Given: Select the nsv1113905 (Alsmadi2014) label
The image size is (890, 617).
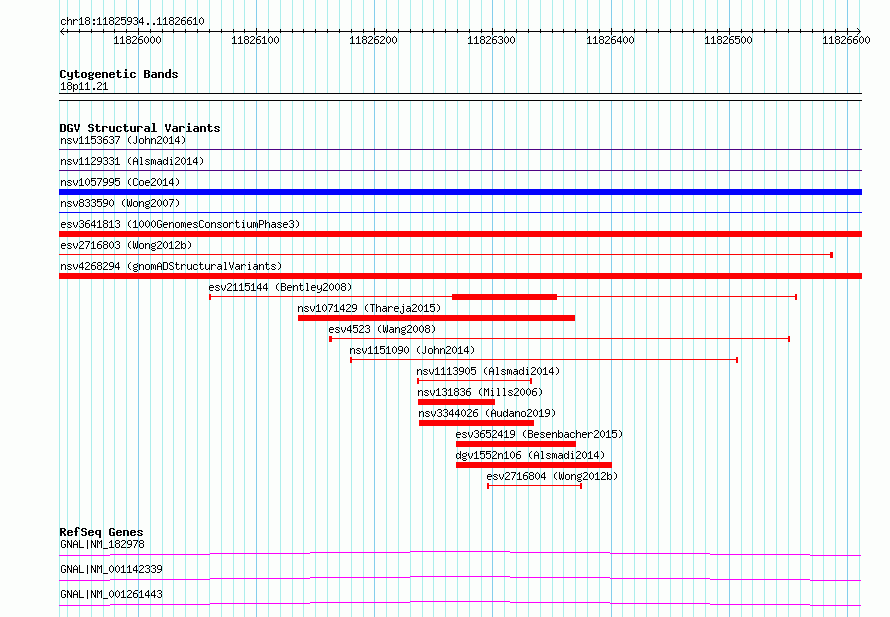Looking at the screenshot, I should pos(488,371).
